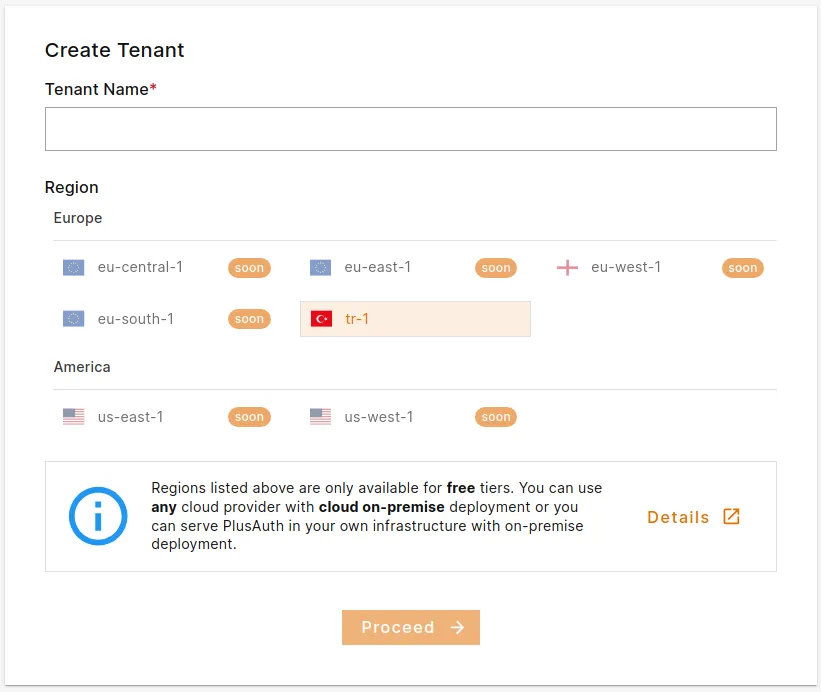
Task: Click the Tenant Name text field
Action: pyautogui.click(x=410, y=128)
